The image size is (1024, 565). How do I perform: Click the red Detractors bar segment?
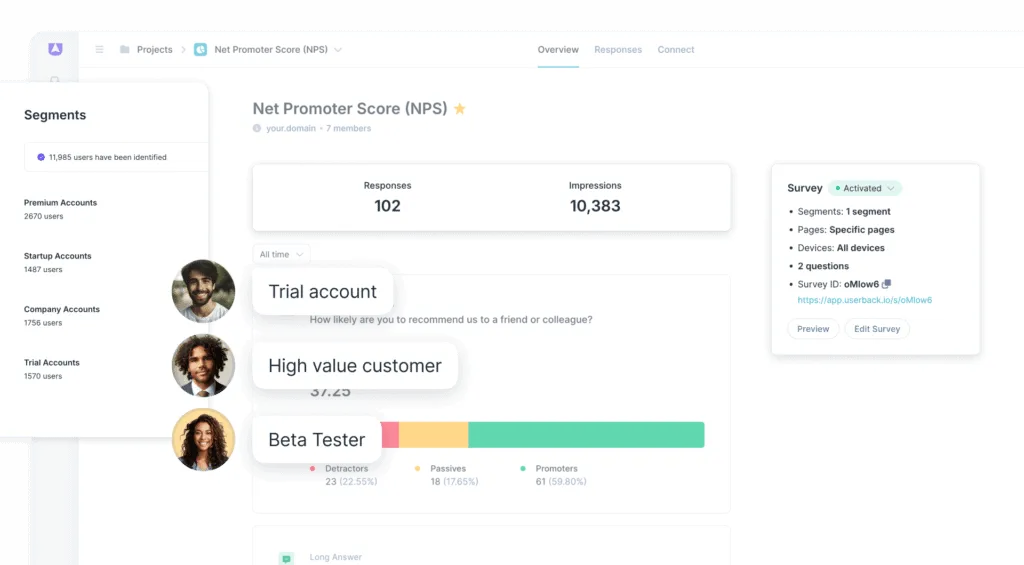(391, 435)
